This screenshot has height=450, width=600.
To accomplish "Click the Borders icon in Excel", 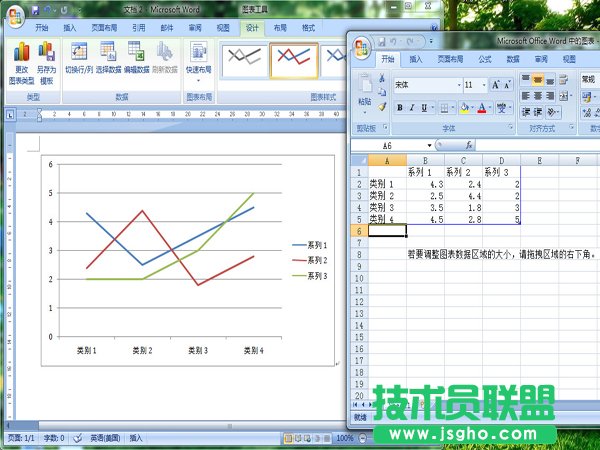I will point(444,108).
